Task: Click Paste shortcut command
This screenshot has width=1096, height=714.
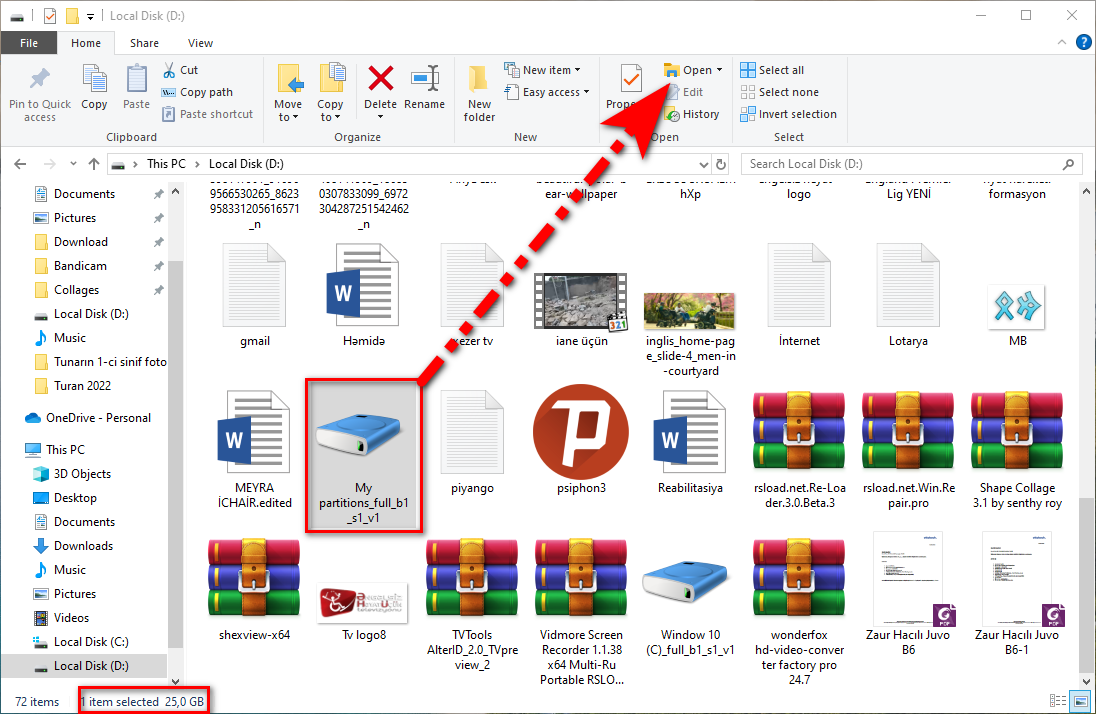Action: [207, 114]
